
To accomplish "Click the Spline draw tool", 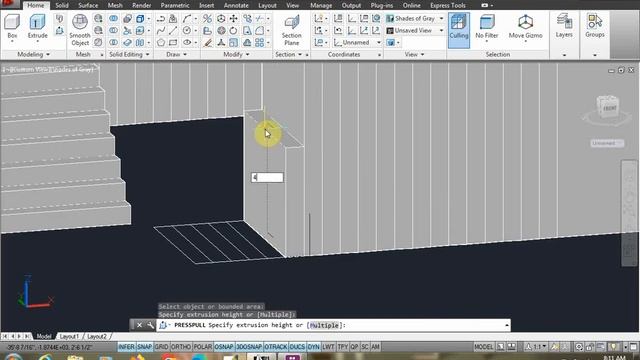I will tap(161, 30).
